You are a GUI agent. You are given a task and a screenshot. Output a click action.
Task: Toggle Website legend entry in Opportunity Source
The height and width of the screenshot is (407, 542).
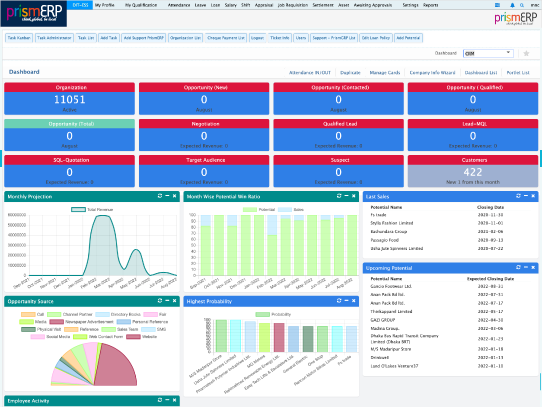coord(141,336)
